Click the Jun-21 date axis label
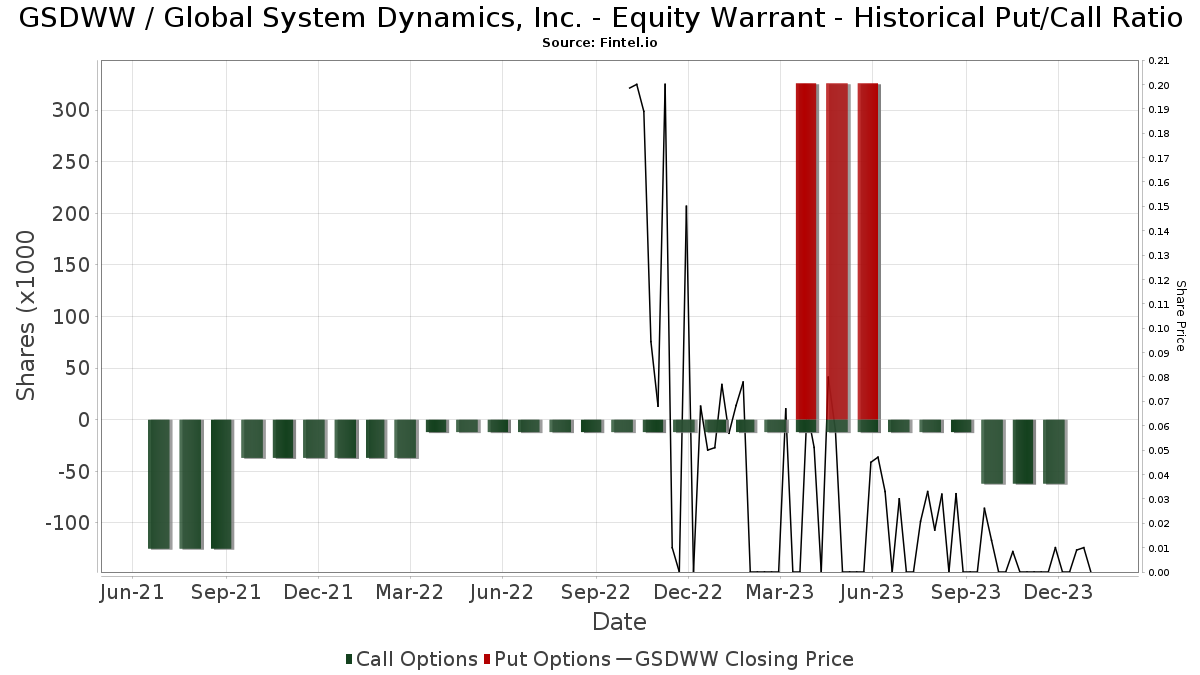This screenshot has width=1200, height=675. click(x=133, y=592)
